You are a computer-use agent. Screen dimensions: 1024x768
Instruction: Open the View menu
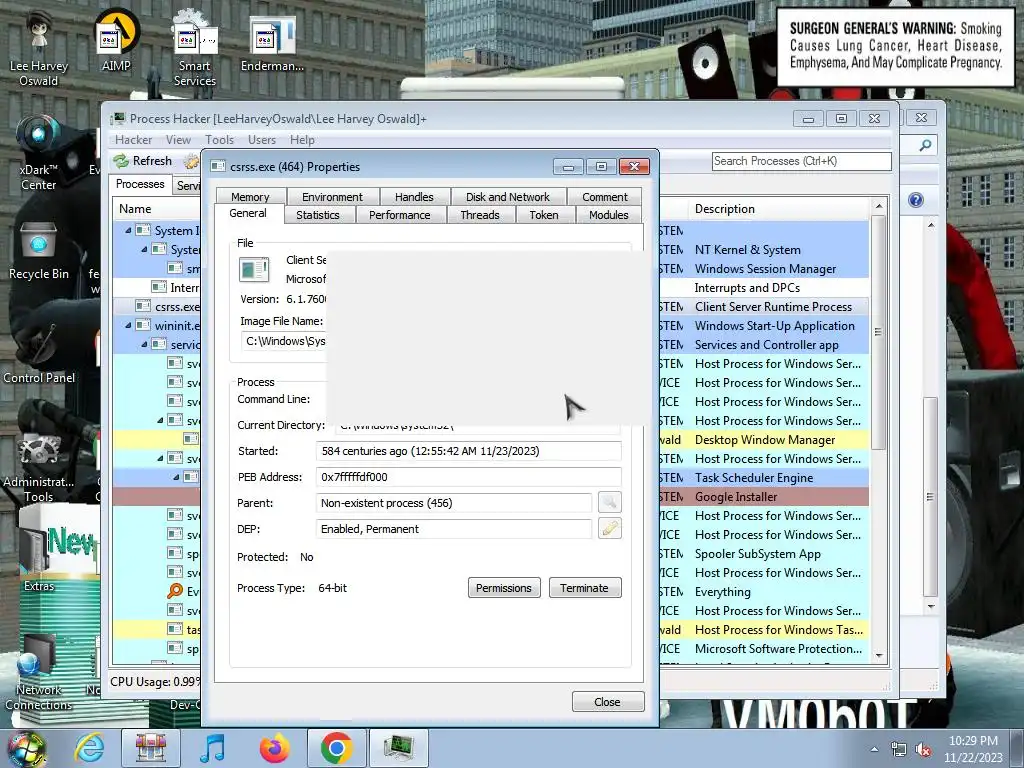coord(178,140)
